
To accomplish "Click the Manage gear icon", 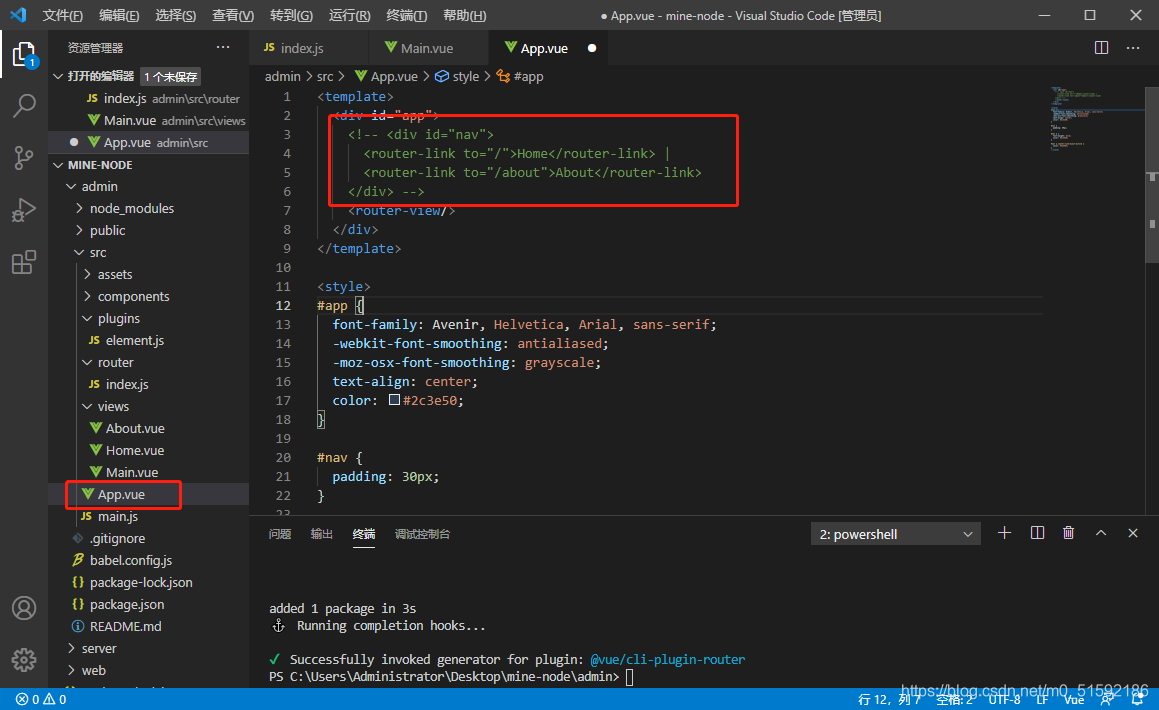I will [x=24, y=660].
